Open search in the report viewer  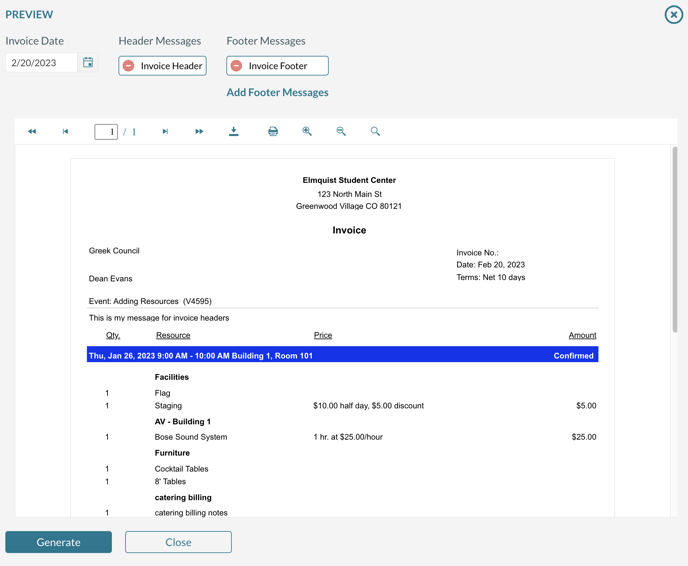[375, 131]
